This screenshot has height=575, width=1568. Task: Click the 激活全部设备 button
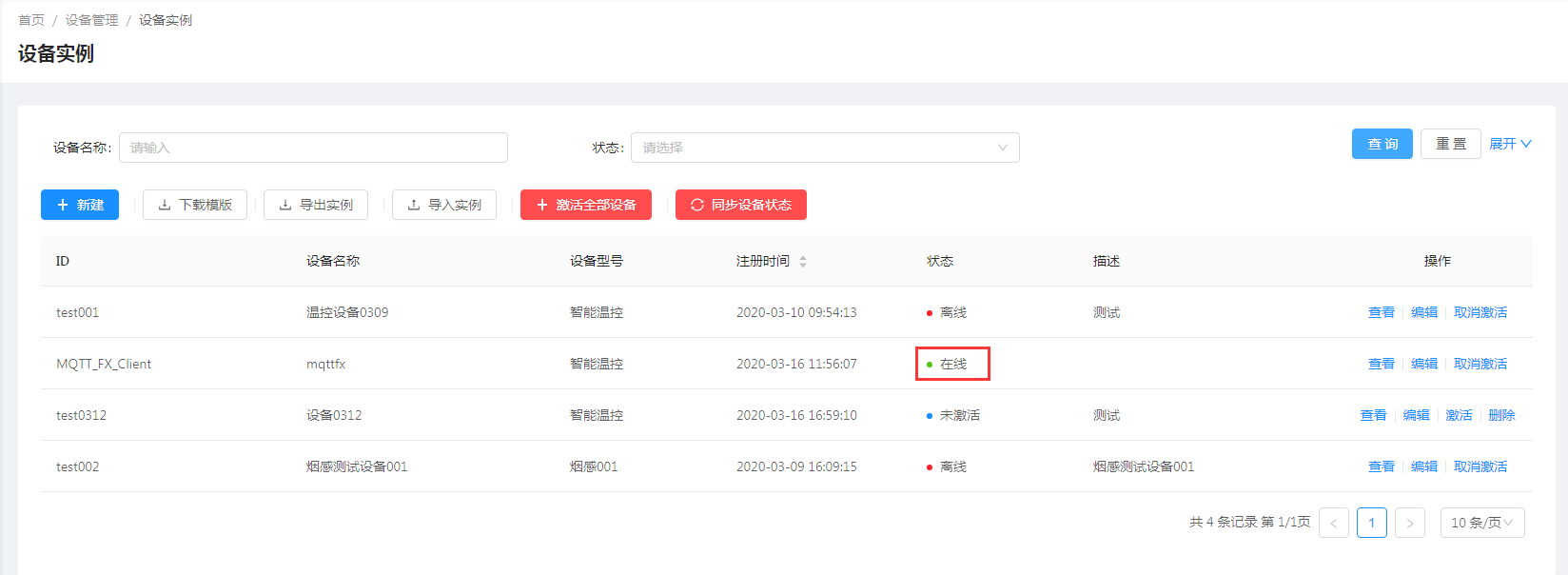pos(586,205)
